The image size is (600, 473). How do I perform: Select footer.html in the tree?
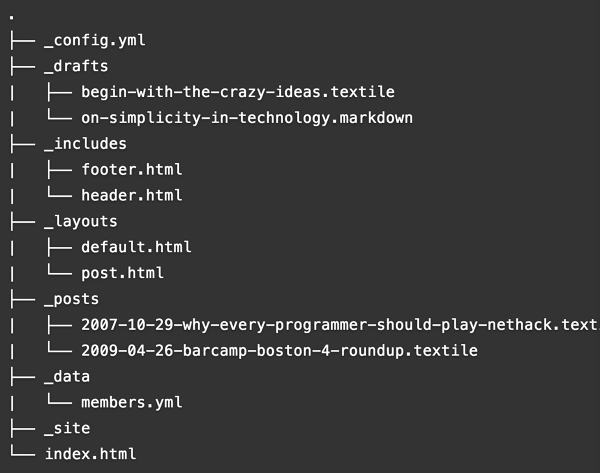(x=132, y=170)
